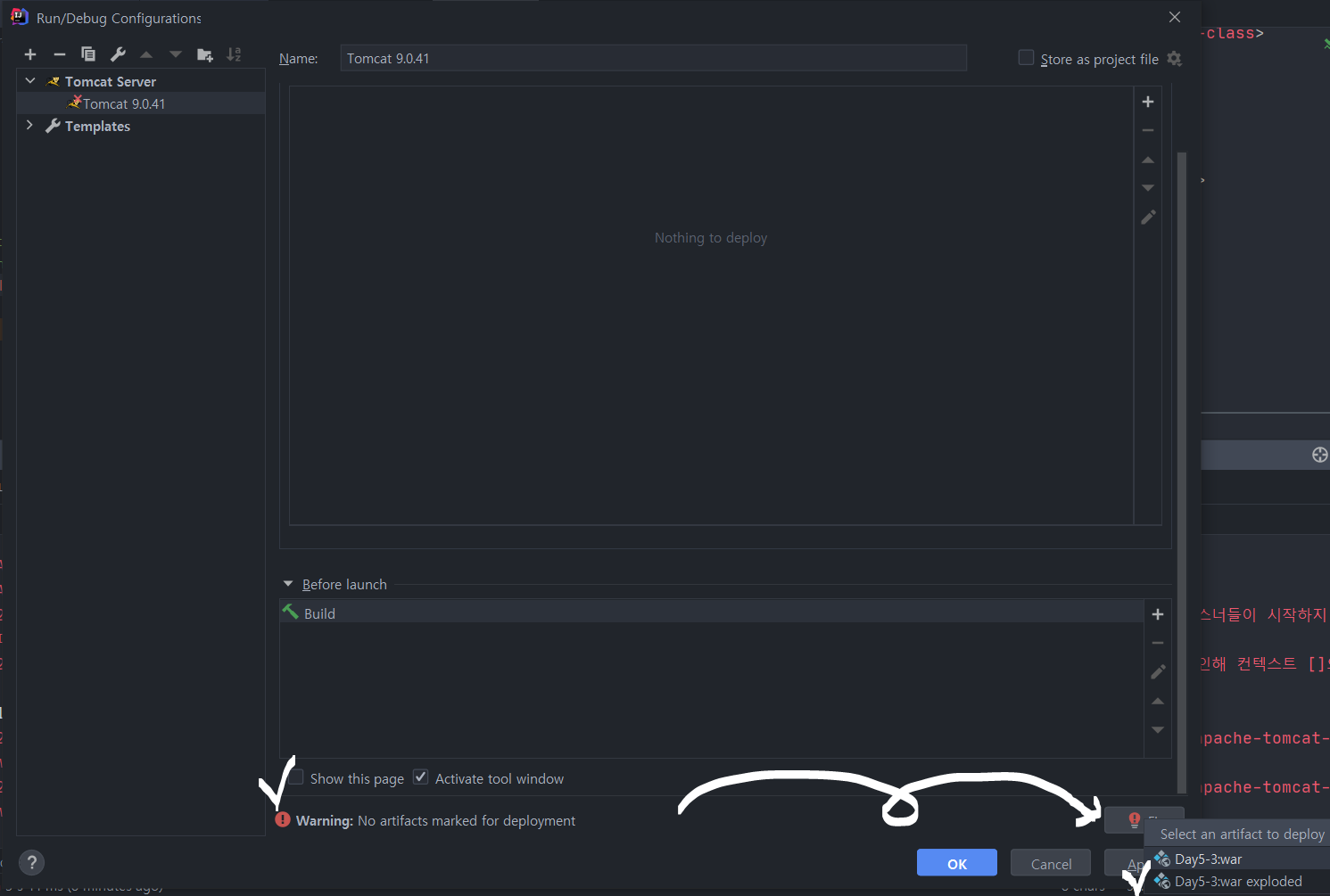The width and height of the screenshot is (1330, 896).
Task: Move configuration up in left toolbar
Action: coord(146,54)
